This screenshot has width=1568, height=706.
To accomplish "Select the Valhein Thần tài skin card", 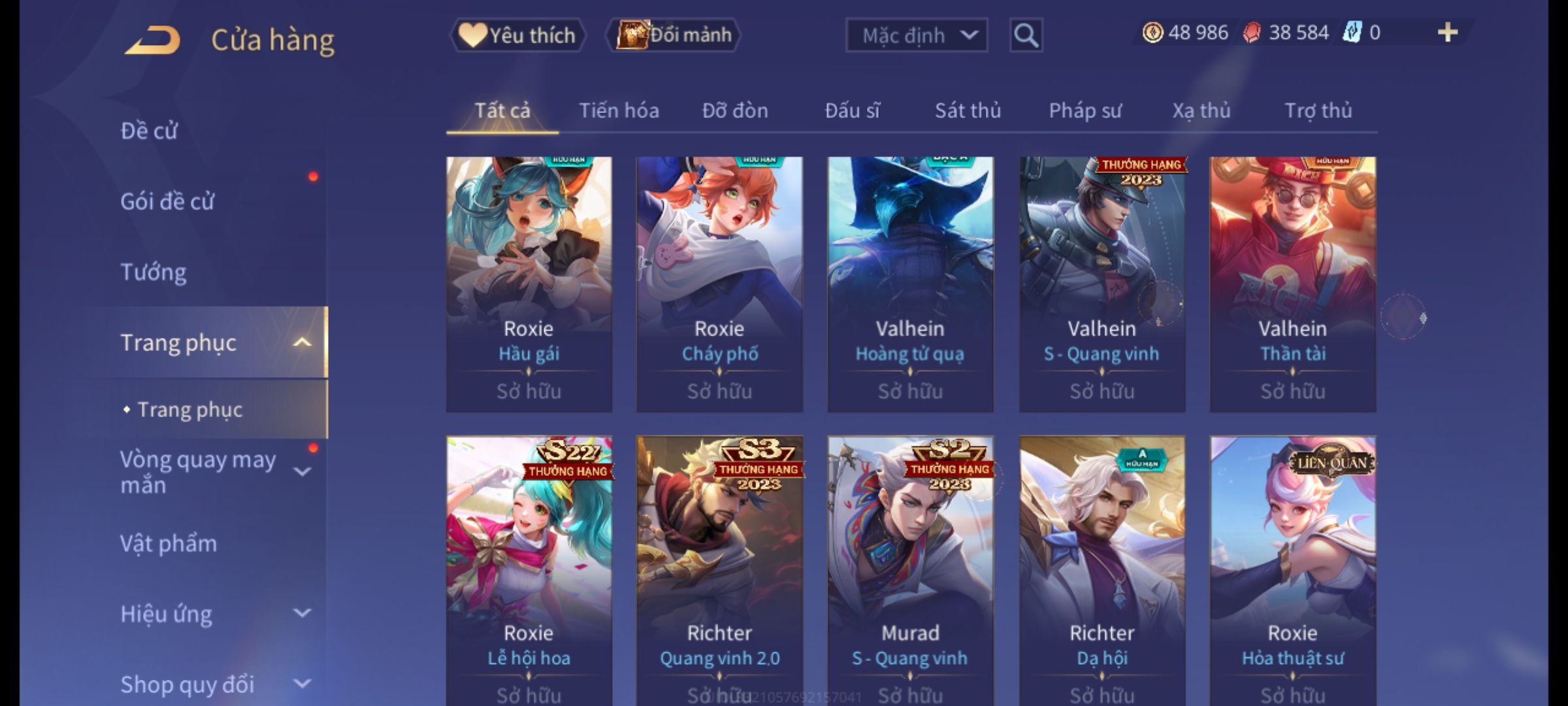I will tap(1293, 284).
